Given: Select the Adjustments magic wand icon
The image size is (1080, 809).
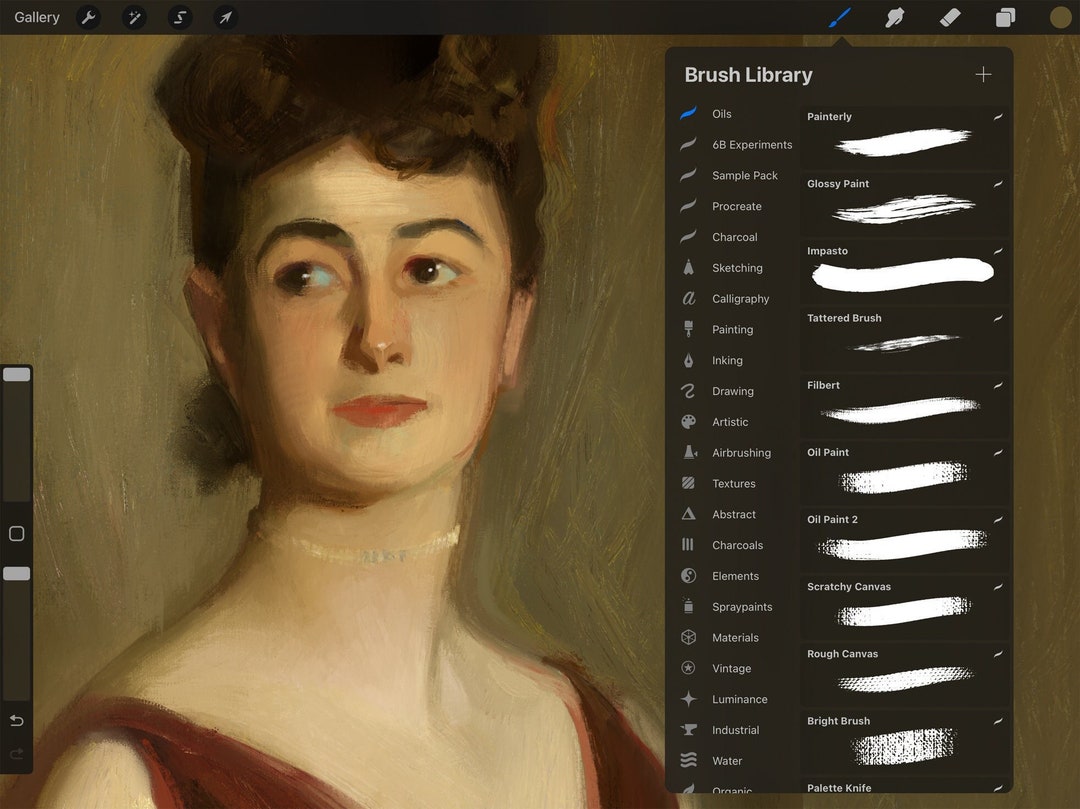Looking at the screenshot, I should pos(134,17).
